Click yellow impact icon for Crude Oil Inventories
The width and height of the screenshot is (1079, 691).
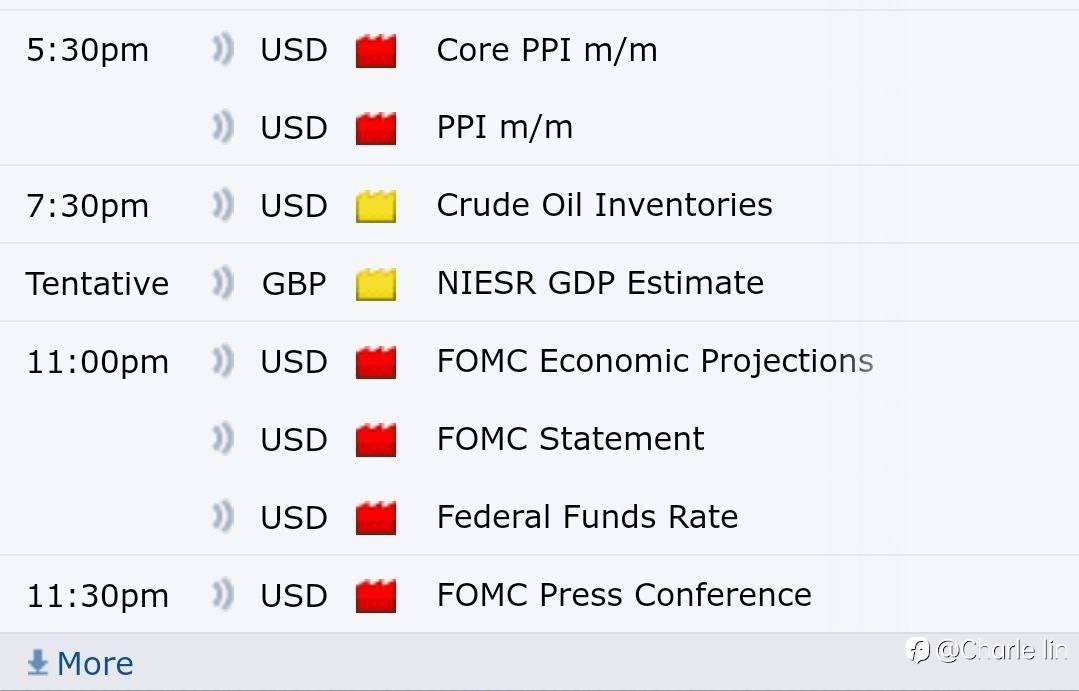(376, 207)
